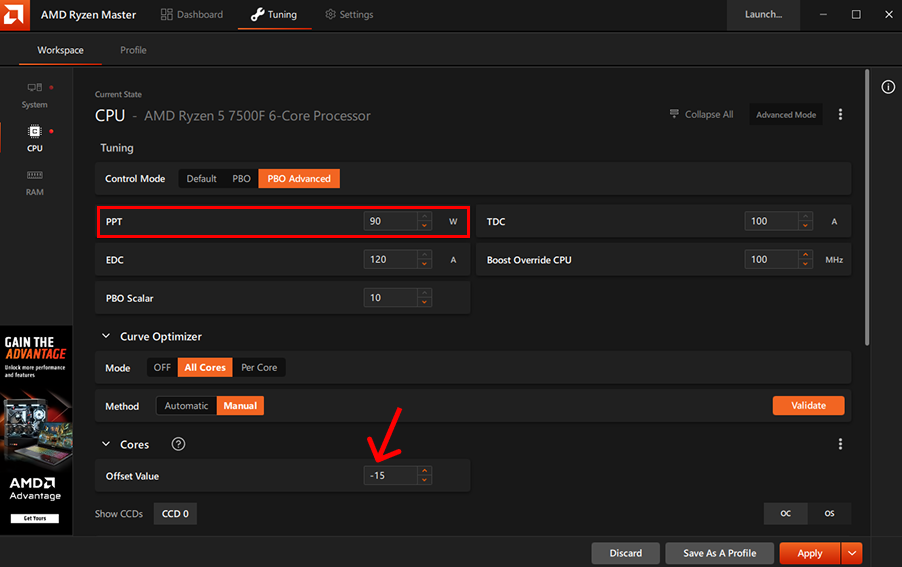Click the Boost Override CPU value field
Screen dimensions: 902x567
771,259
